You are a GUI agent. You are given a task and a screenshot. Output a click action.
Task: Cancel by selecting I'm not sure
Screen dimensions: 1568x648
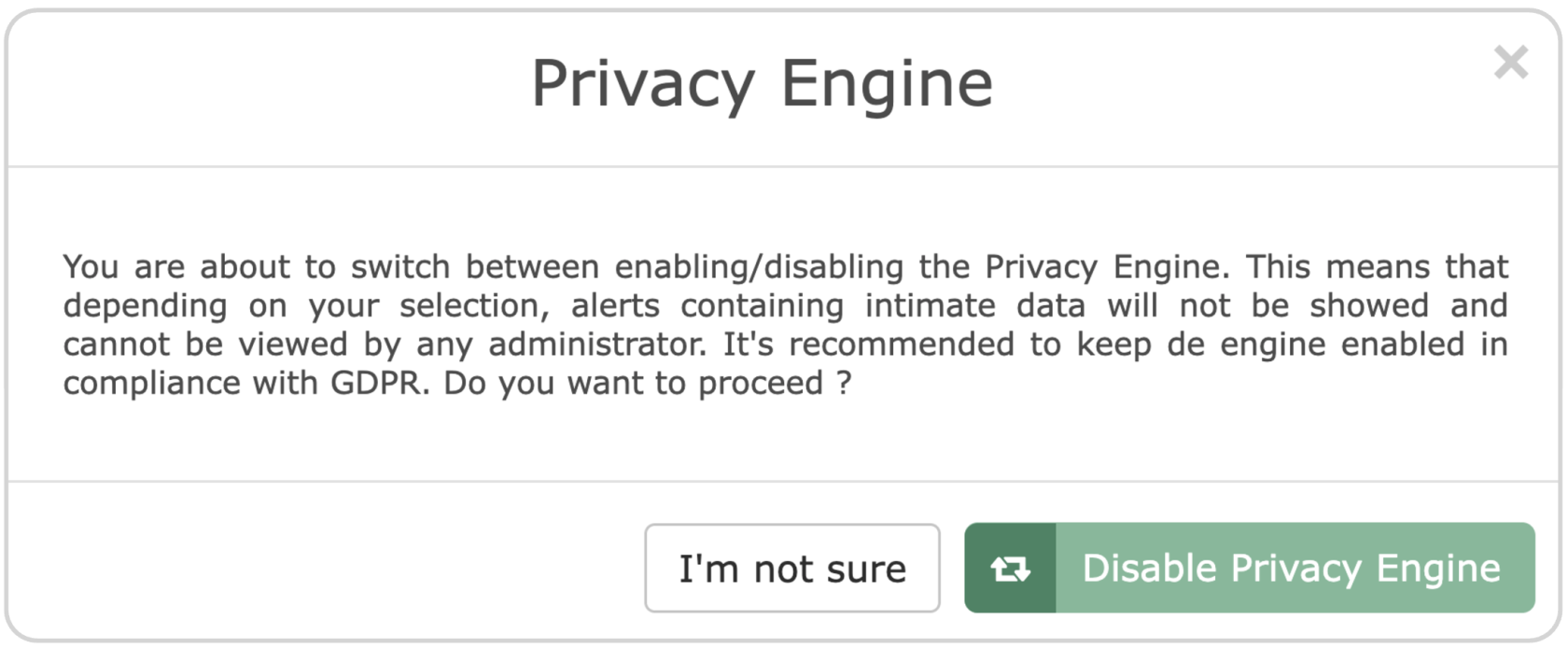click(x=791, y=568)
